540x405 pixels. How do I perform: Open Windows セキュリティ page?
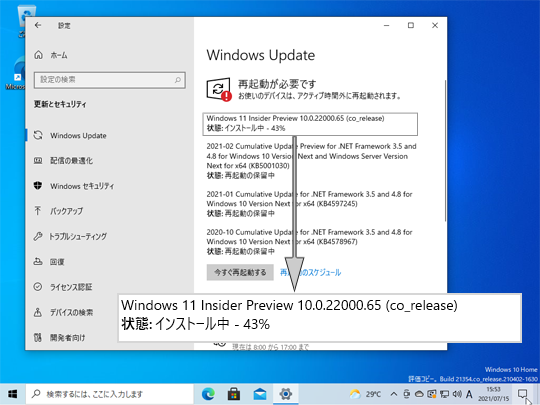click(74, 186)
